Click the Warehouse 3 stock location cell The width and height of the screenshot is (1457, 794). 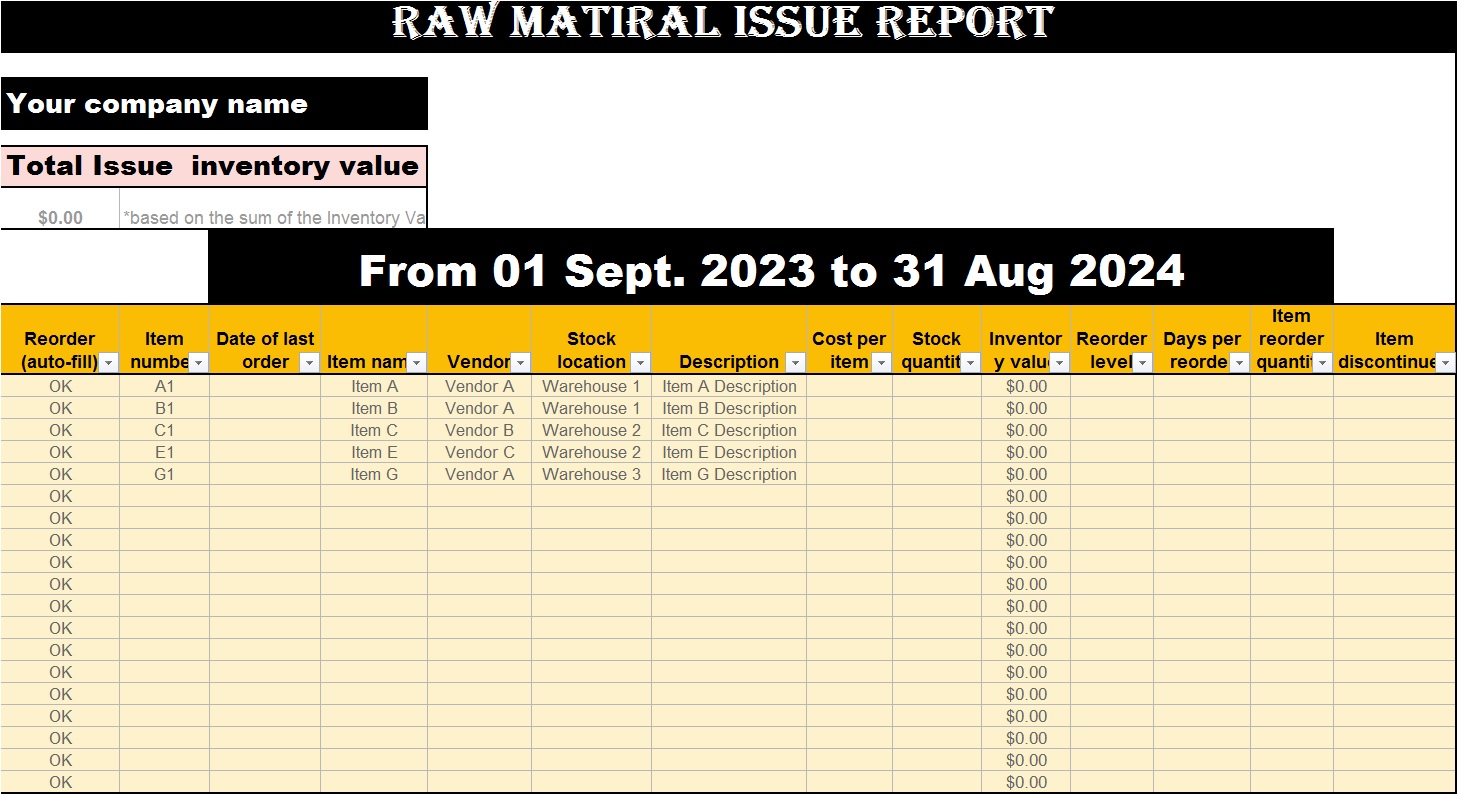tap(591, 474)
